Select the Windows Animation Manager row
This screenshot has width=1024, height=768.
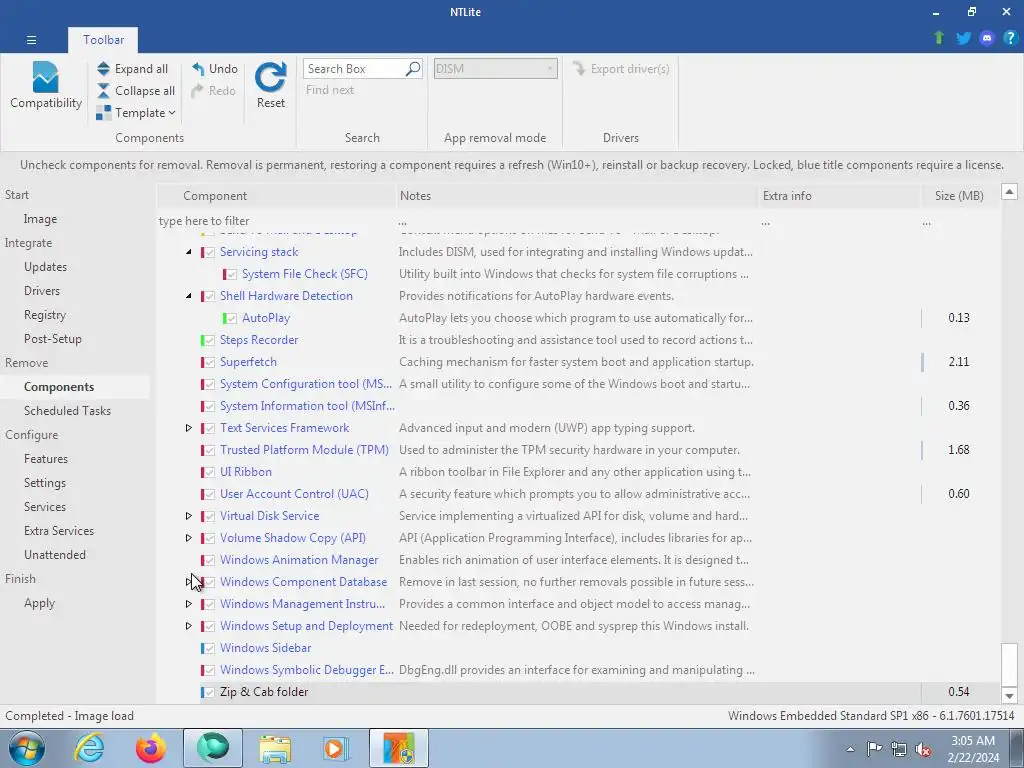pyautogui.click(x=578, y=560)
